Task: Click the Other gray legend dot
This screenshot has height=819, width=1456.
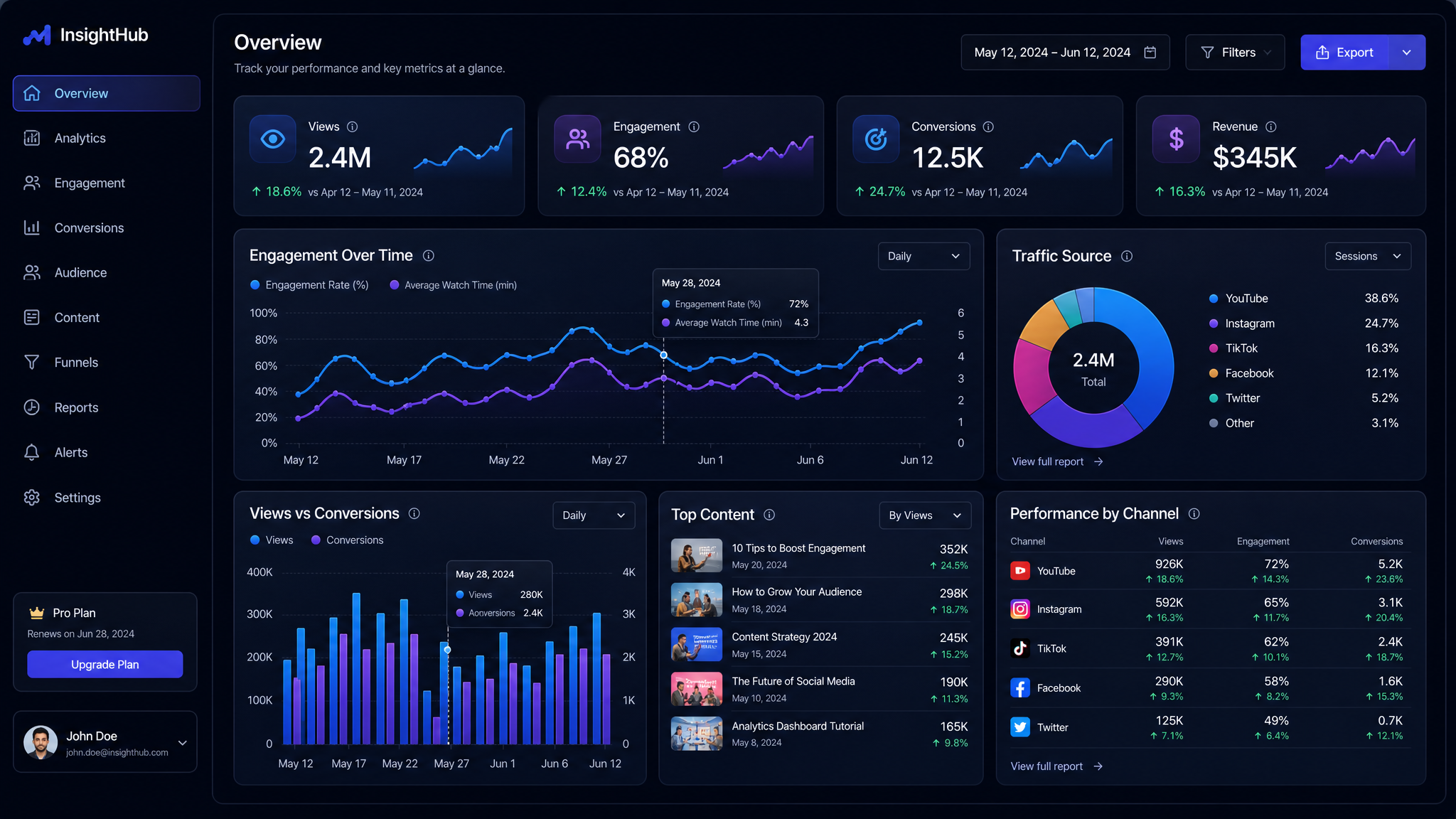Action: pyautogui.click(x=1214, y=423)
